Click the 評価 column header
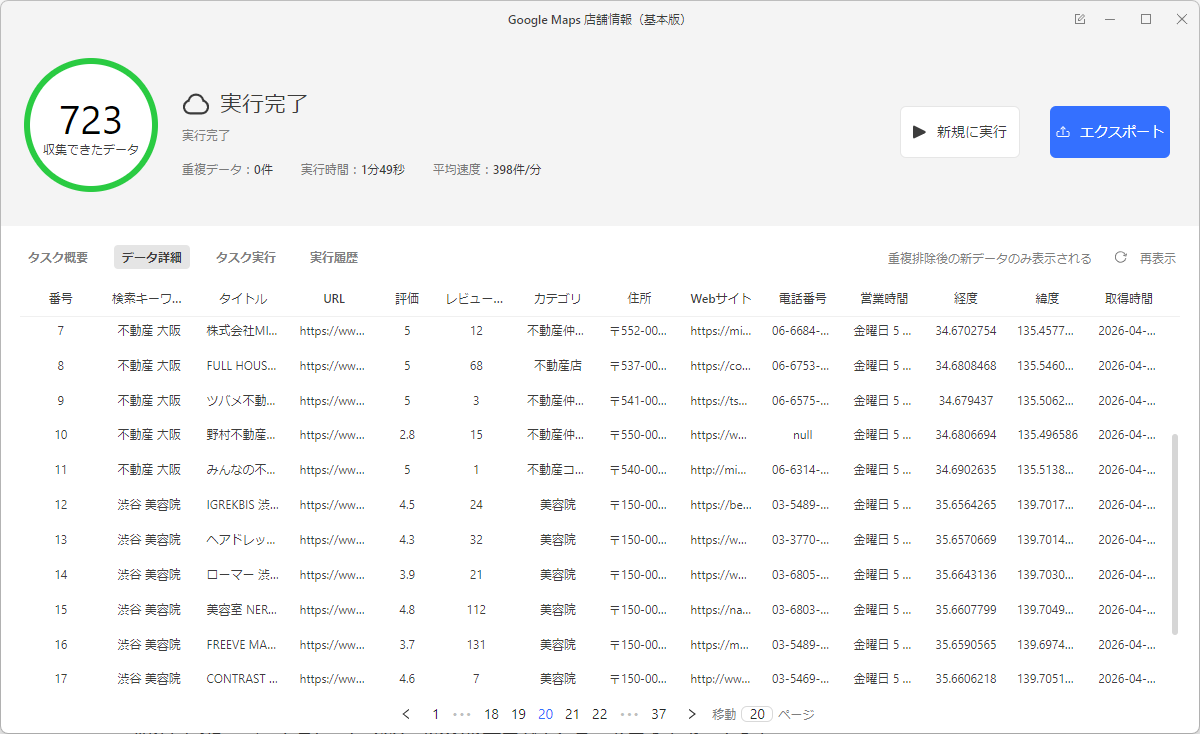The height and width of the screenshot is (734, 1200). coord(407,299)
